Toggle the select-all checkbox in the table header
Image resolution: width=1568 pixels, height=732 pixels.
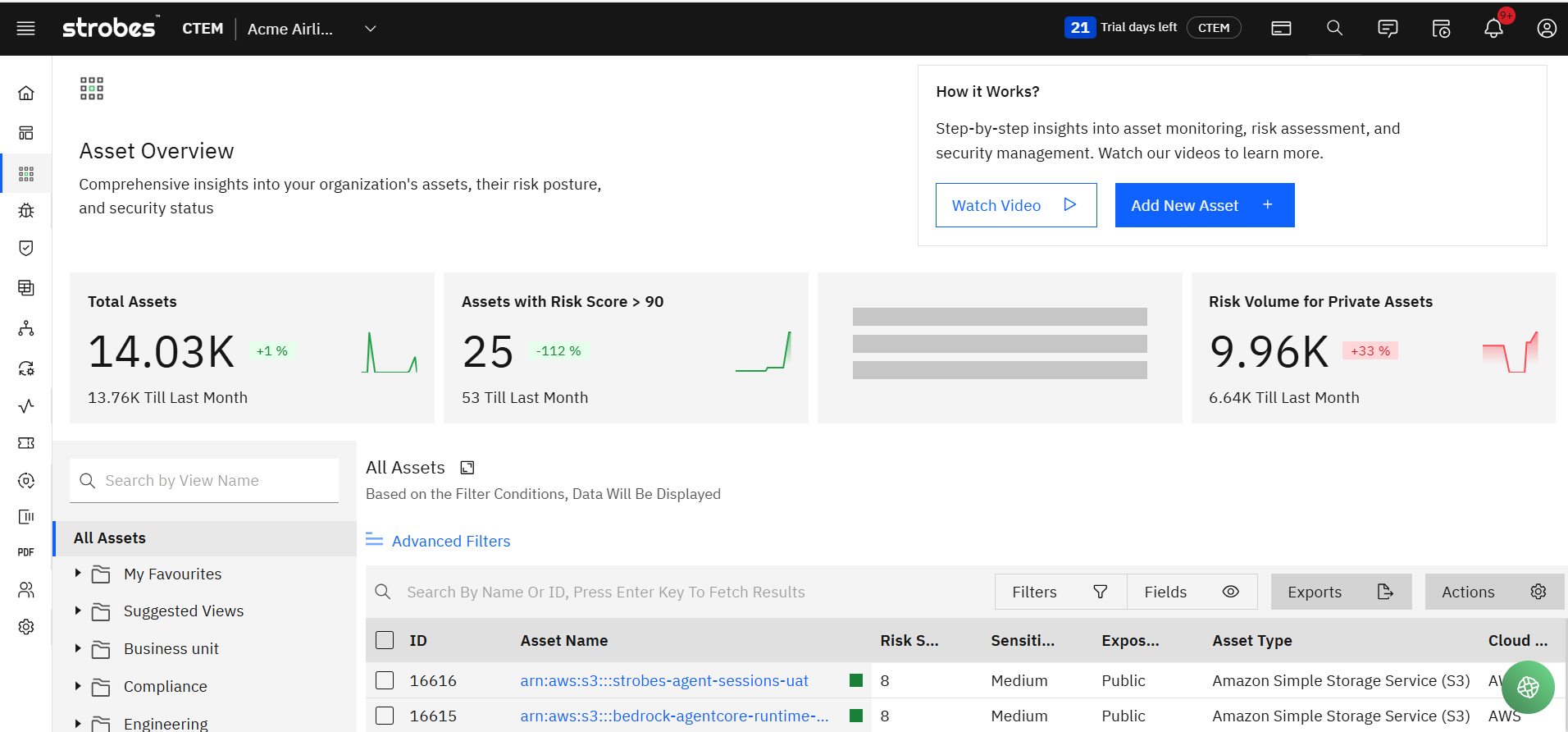385,640
